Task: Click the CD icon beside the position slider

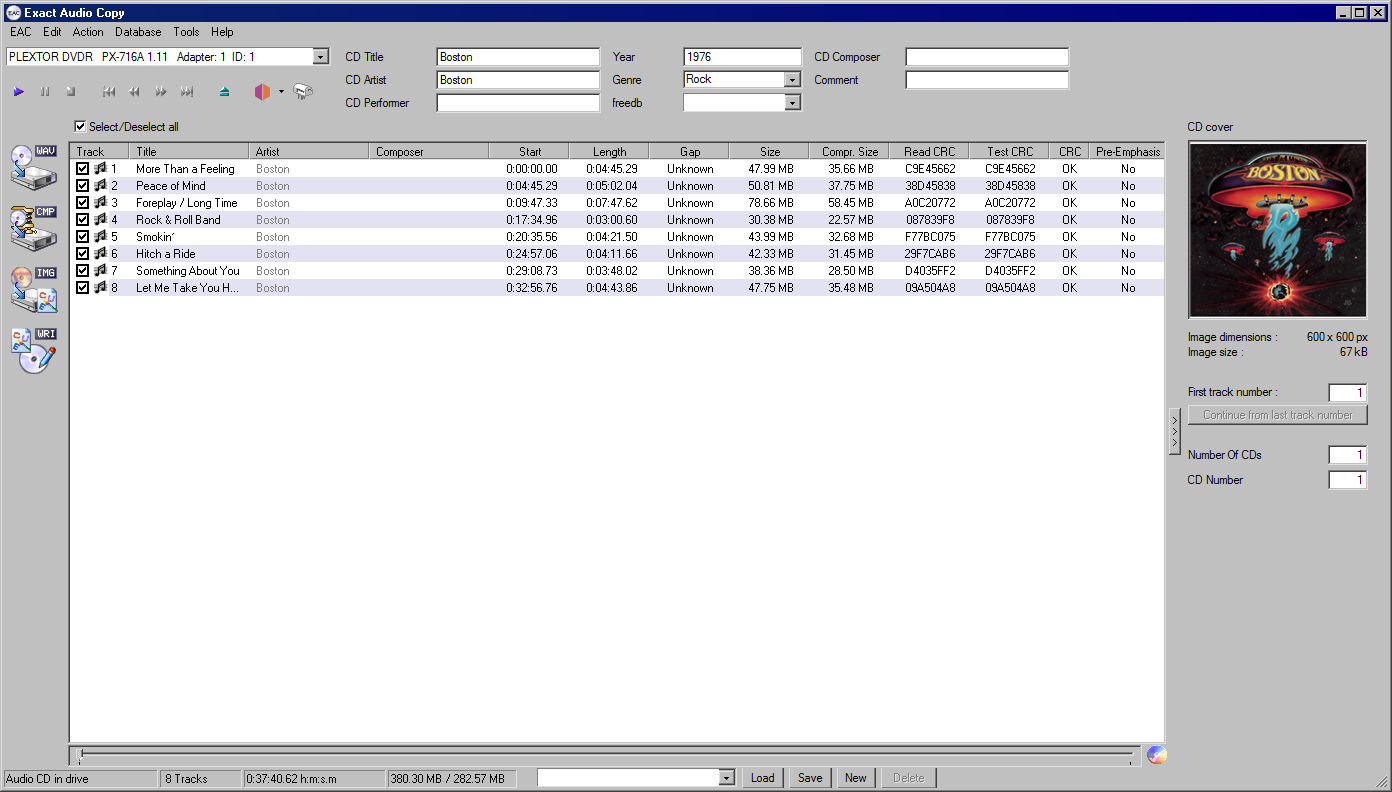Action: (x=1157, y=755)
